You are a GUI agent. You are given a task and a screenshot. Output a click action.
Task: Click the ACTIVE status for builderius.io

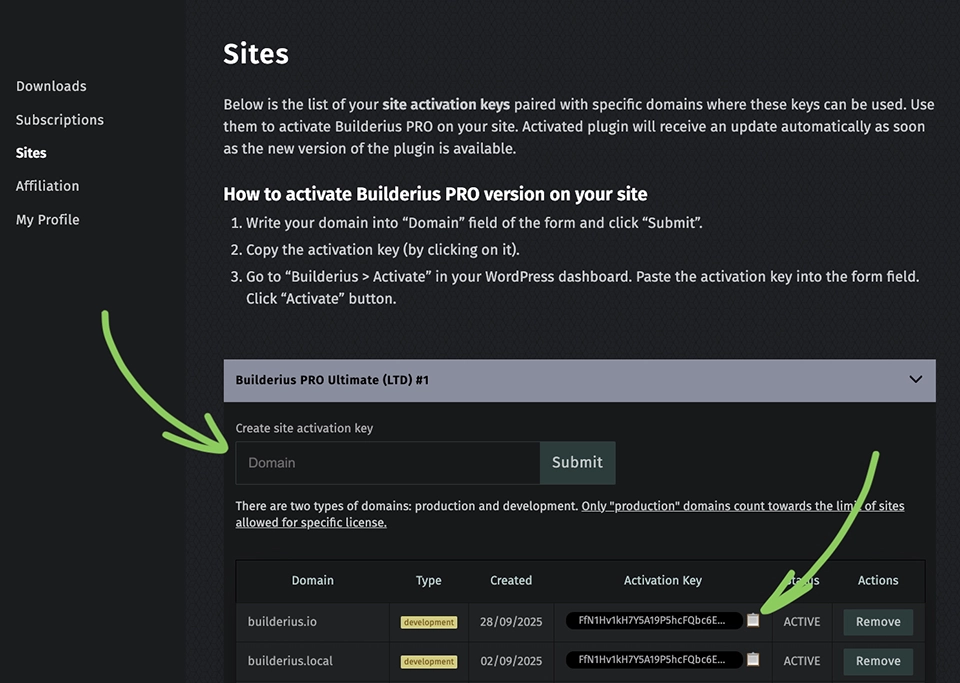(x=802, y=621)
